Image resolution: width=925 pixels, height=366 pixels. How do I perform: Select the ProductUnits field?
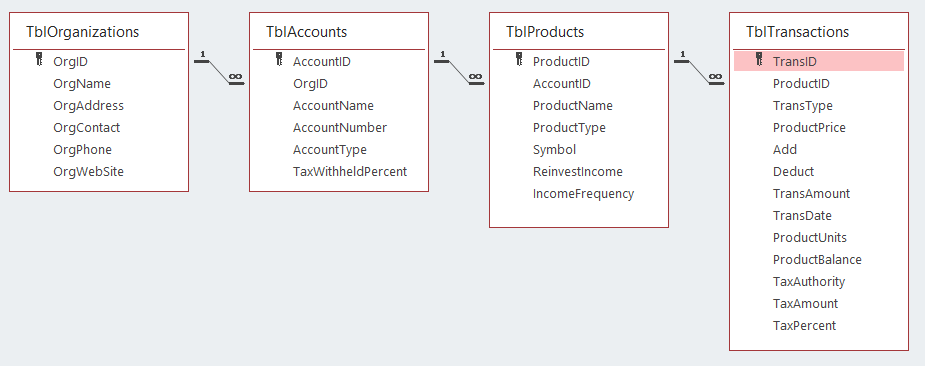click(810, 238)
